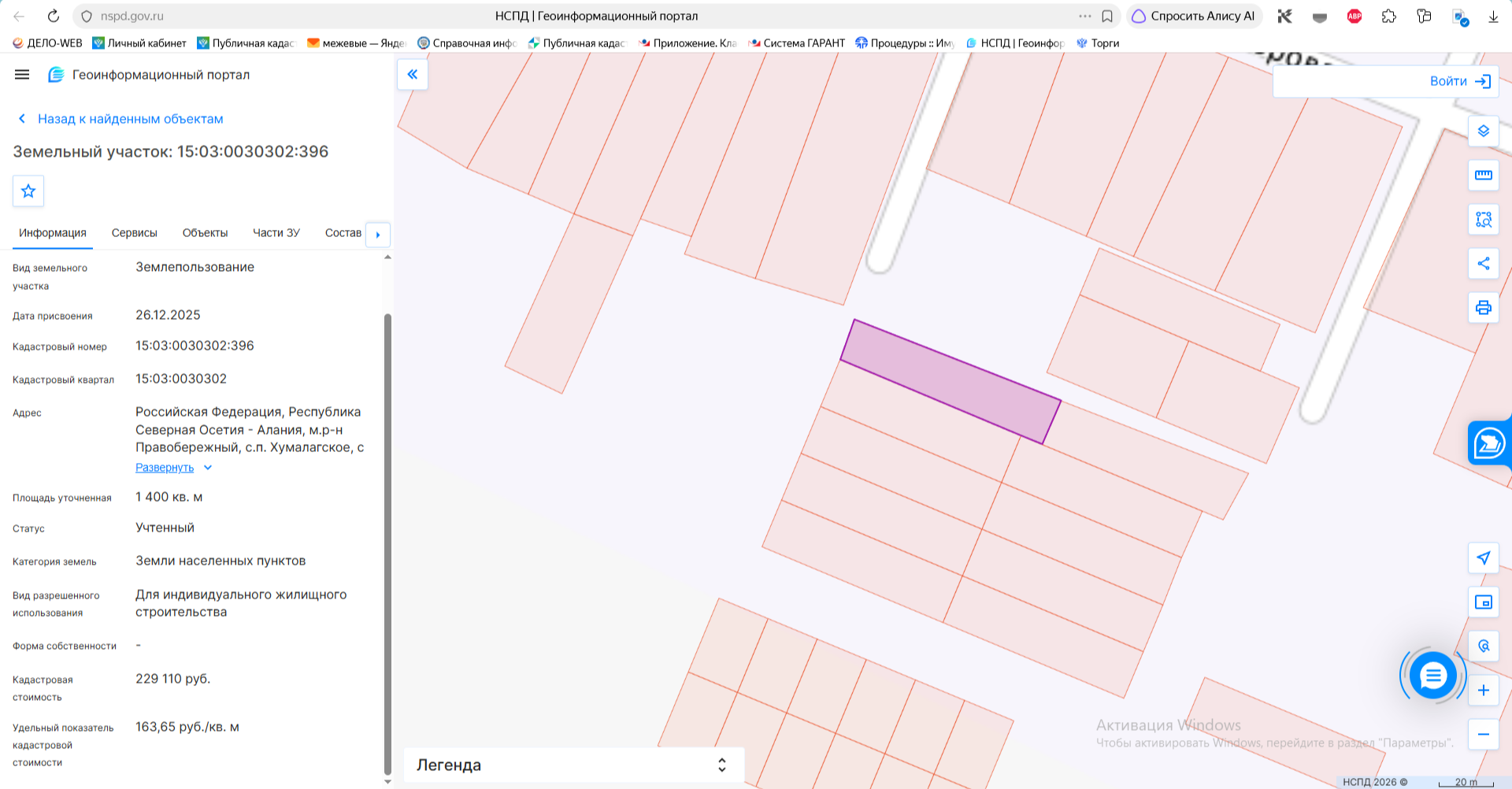
Task: Go back to найденным объектам
Action: (120, 119)
